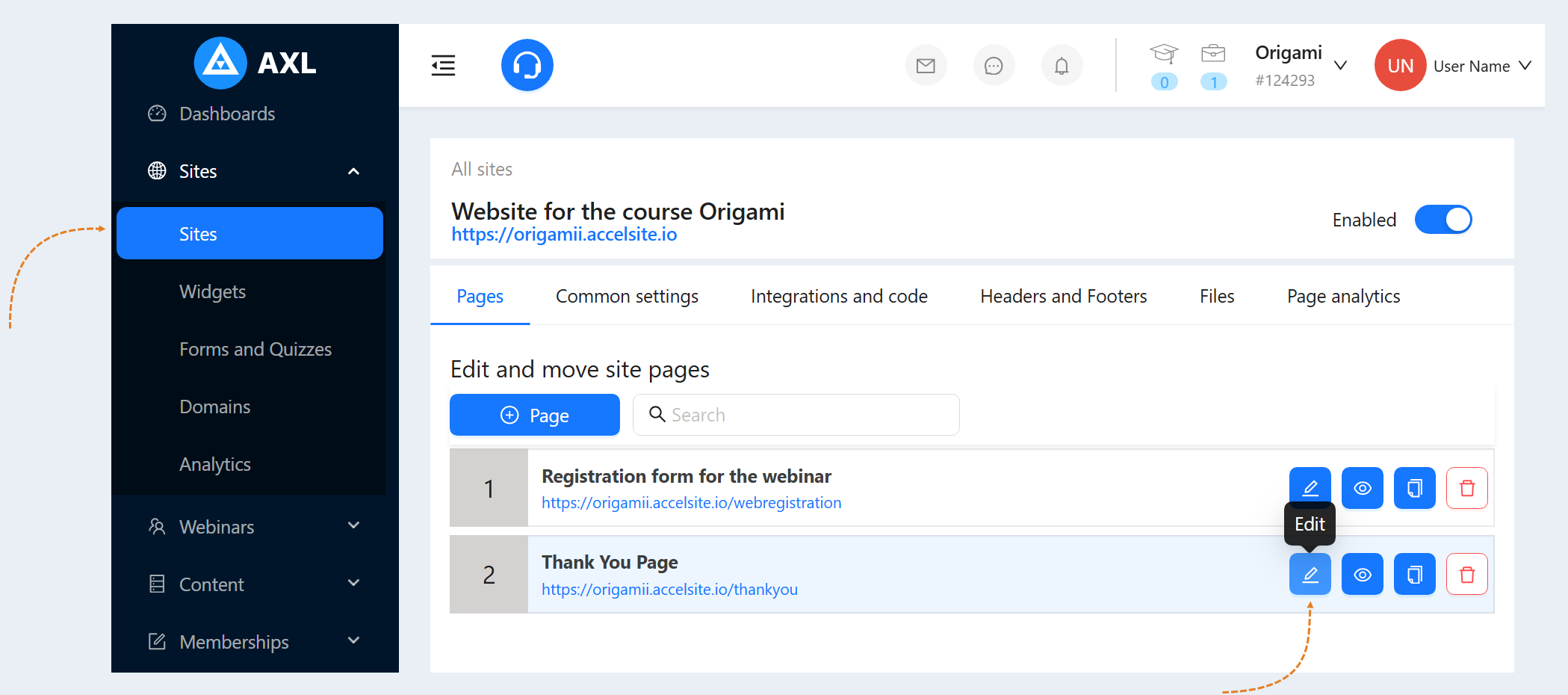Open the webregistration page URL link
Screen dimensions: 1568x695
(692, 503)
